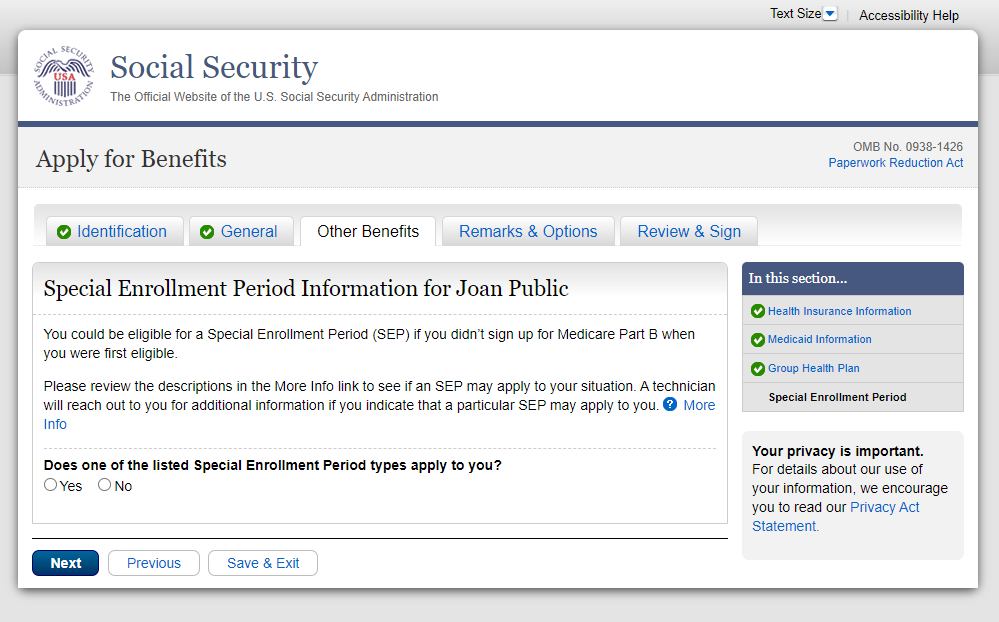Click the Previous button
The image size is (999, 622).
pyautogui.click(x=154, y=563)
